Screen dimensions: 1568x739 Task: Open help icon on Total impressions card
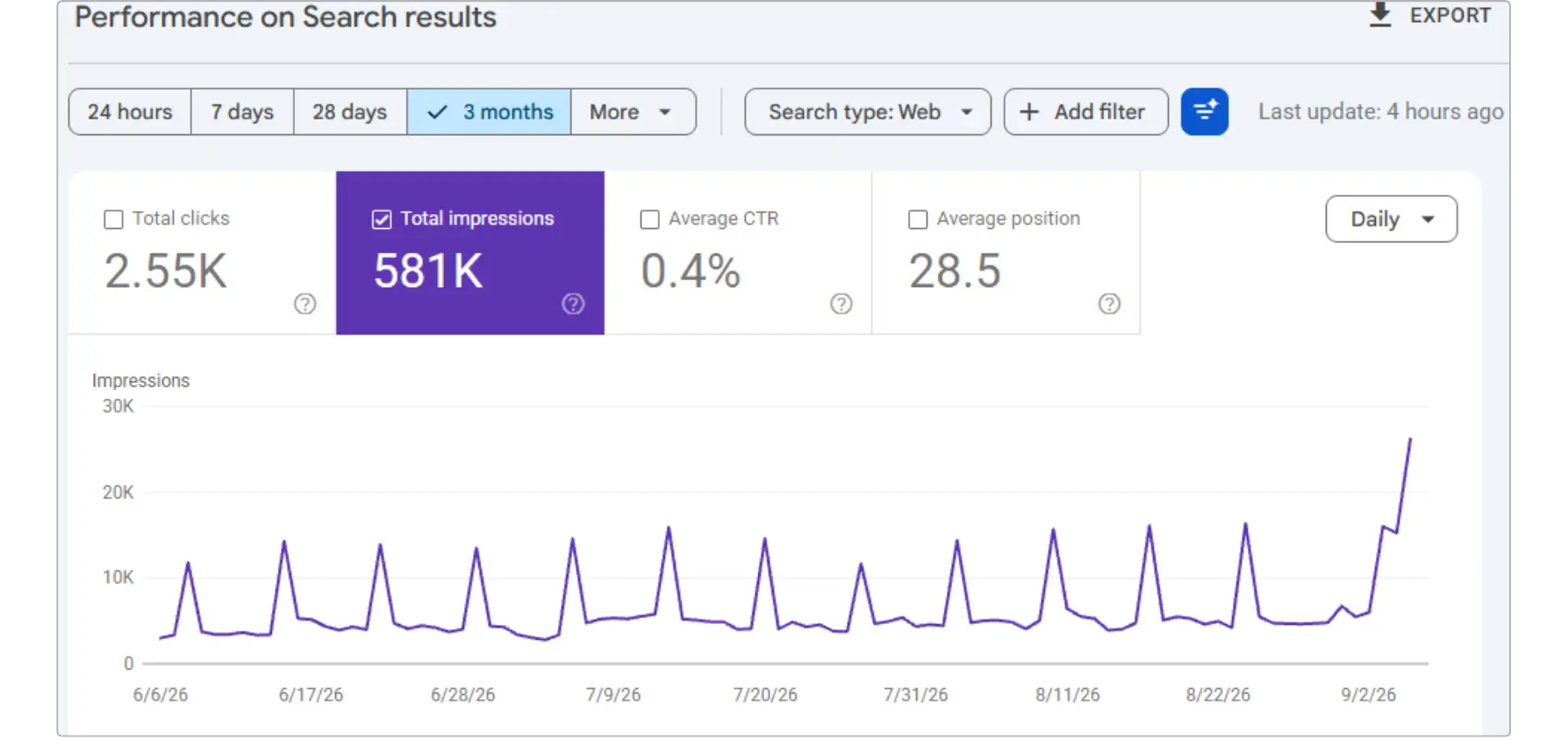point(573,304)
